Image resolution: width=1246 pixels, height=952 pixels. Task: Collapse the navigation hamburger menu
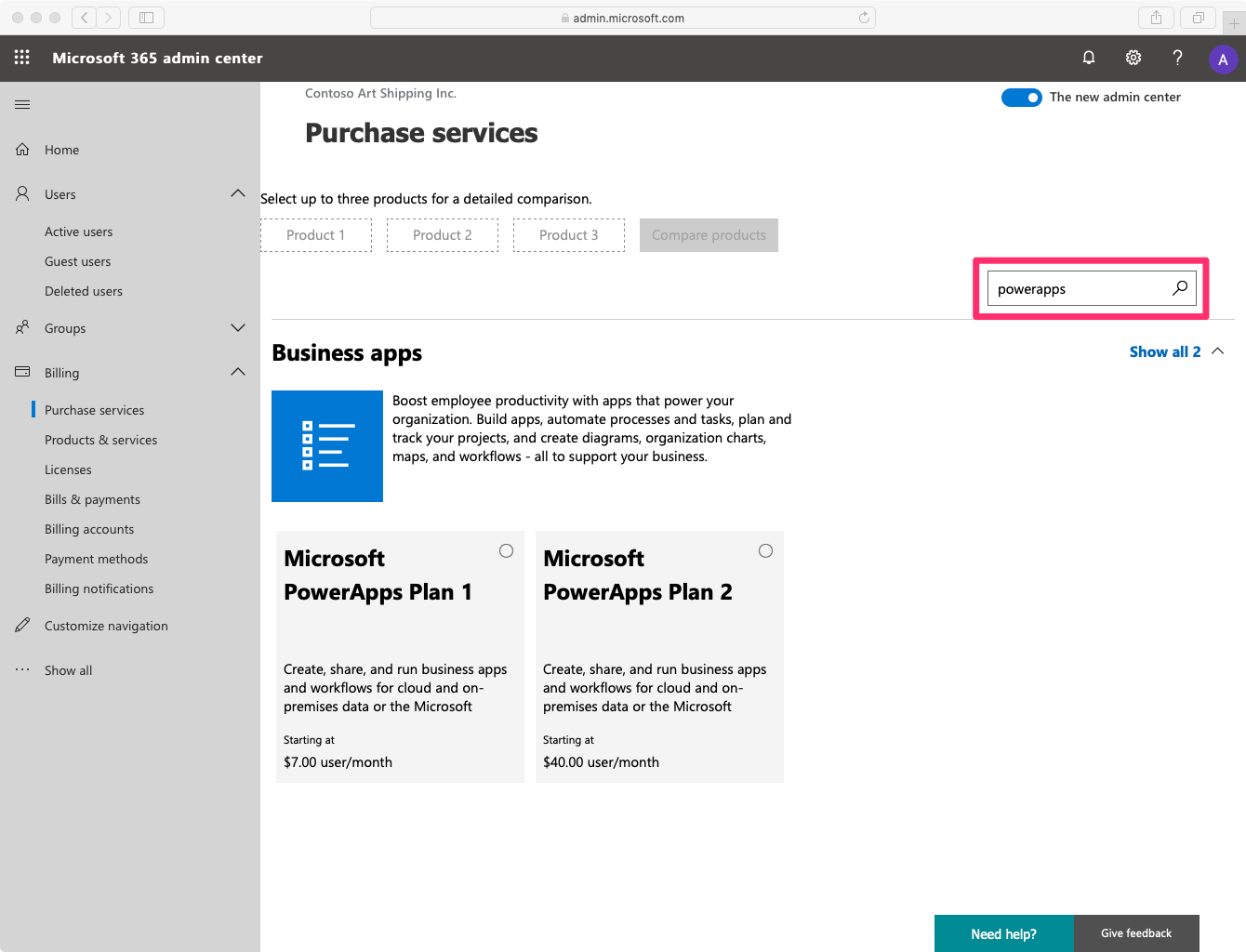point(22,104)
